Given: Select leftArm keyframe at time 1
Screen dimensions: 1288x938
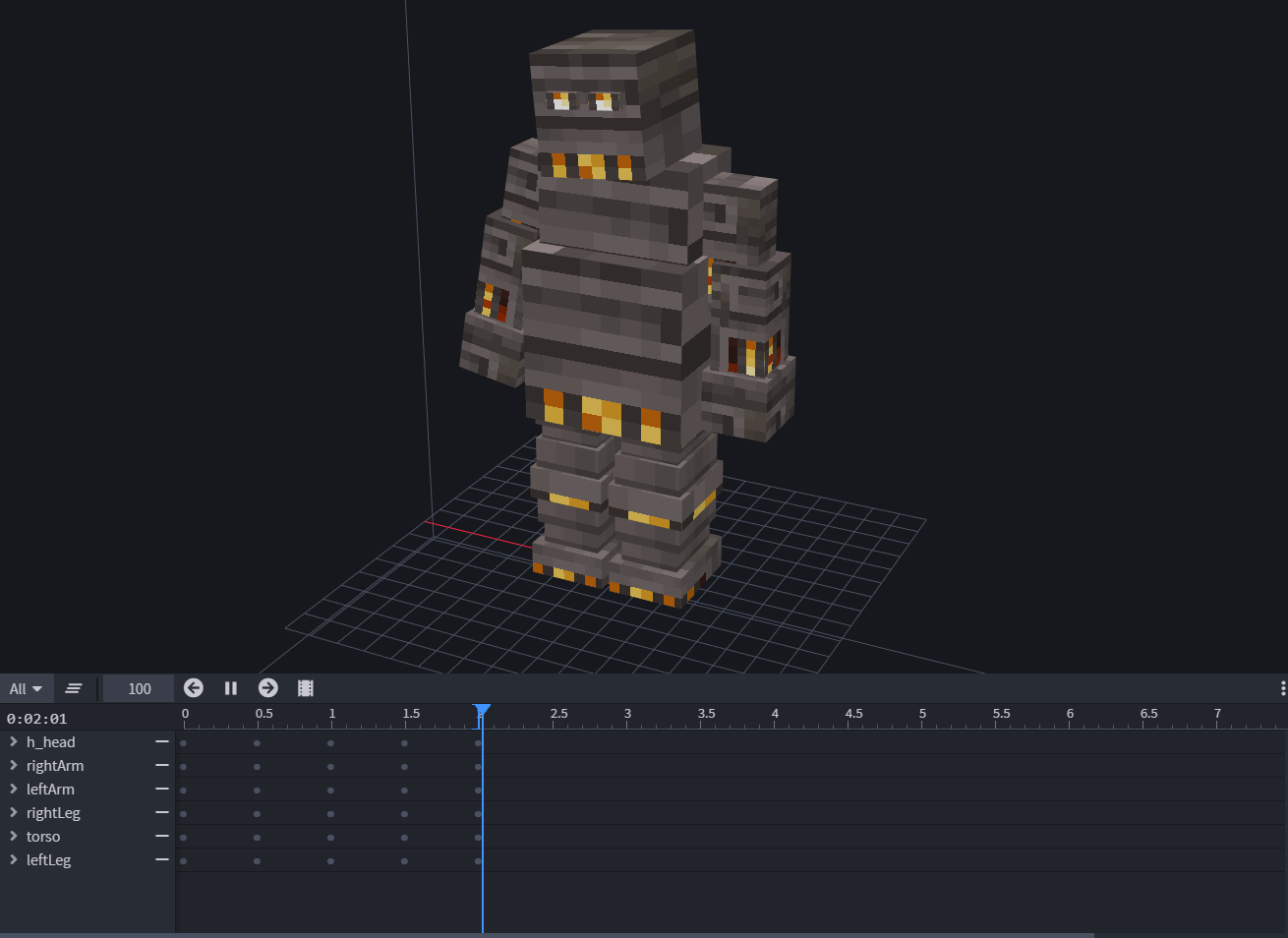Looking at the screenshot, I should point(330,791).
